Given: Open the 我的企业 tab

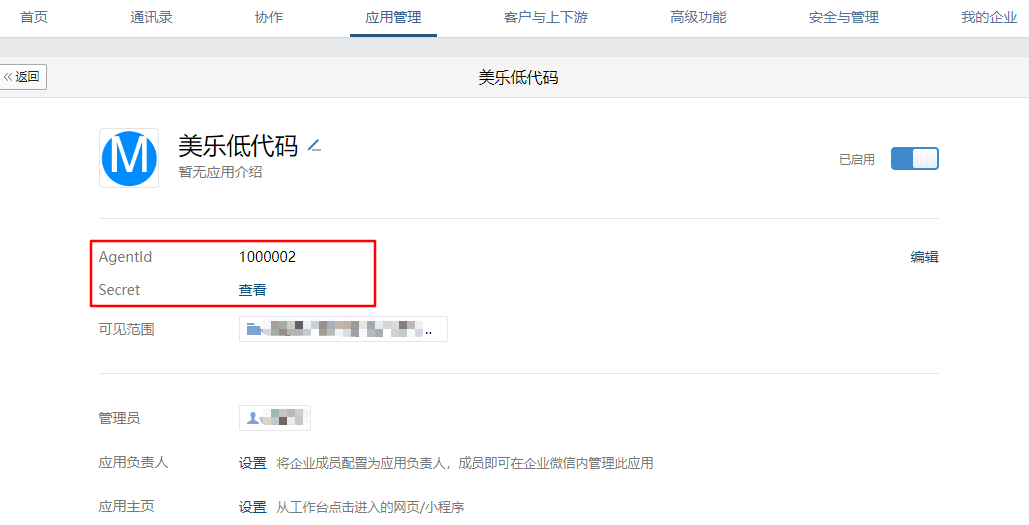Looking at the screenshot, I should [989, 18].
